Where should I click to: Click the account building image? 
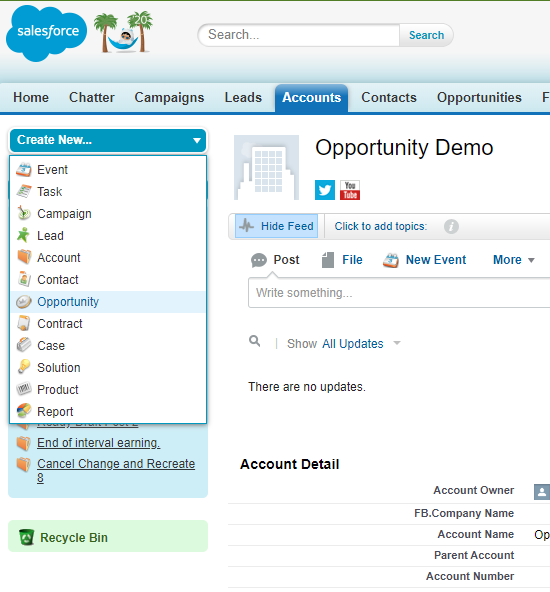267,167
